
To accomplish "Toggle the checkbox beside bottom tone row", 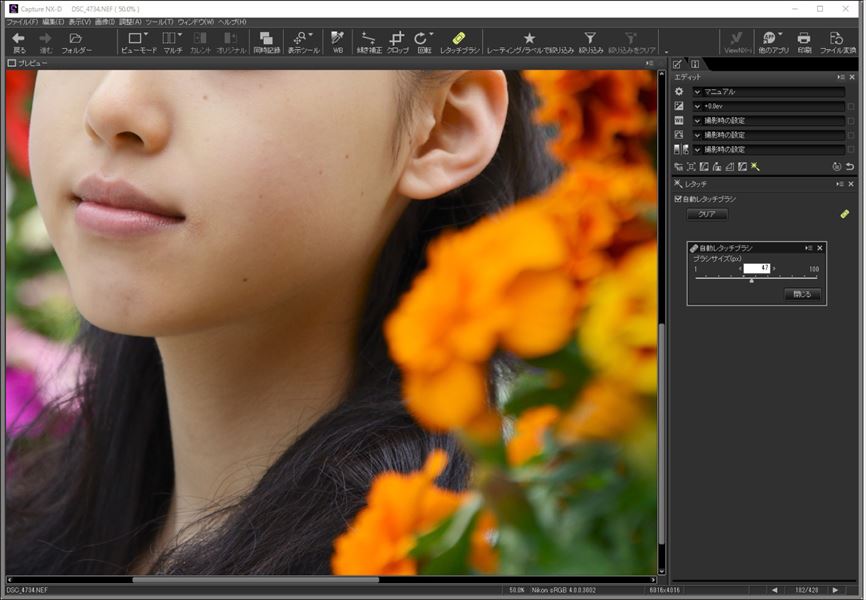I will click(x=851, y=150).
